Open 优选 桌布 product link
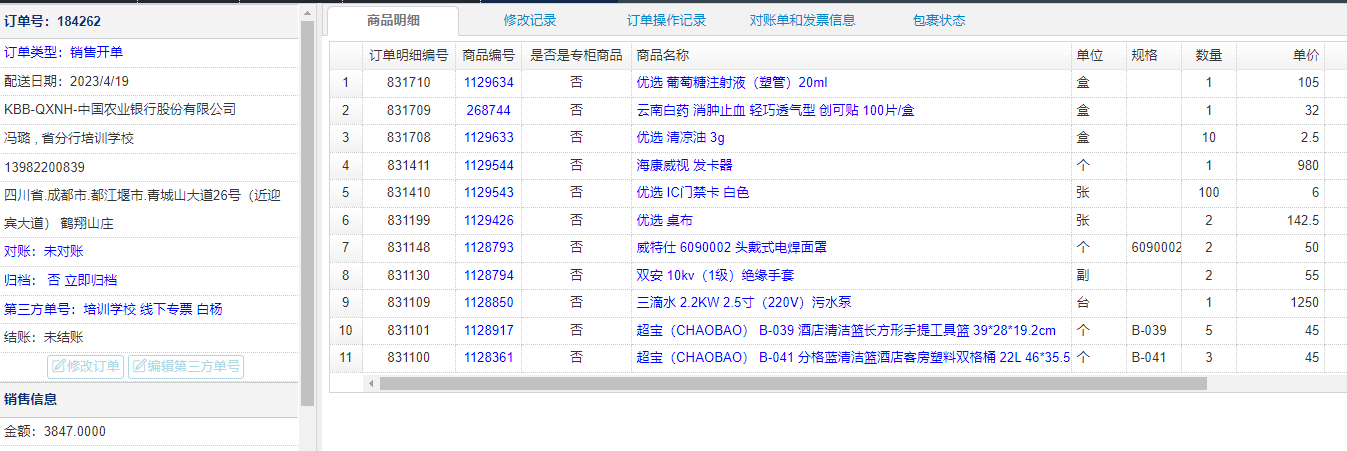Viewport: 1347px width, 451px height. 664,220
